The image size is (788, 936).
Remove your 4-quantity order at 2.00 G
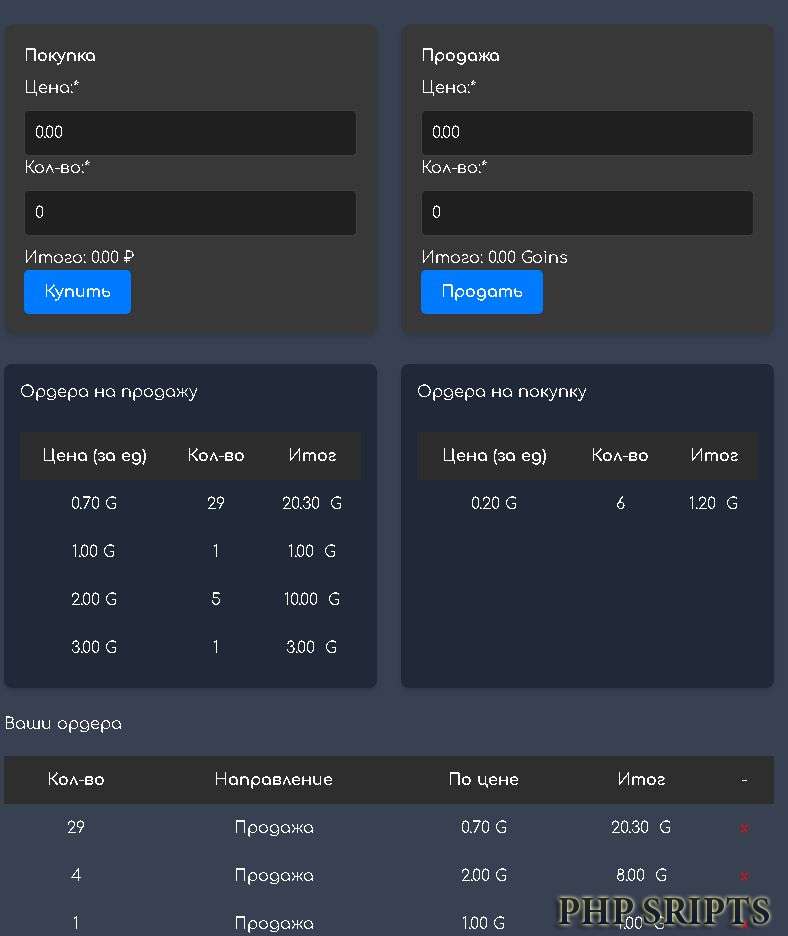point(744,876)
